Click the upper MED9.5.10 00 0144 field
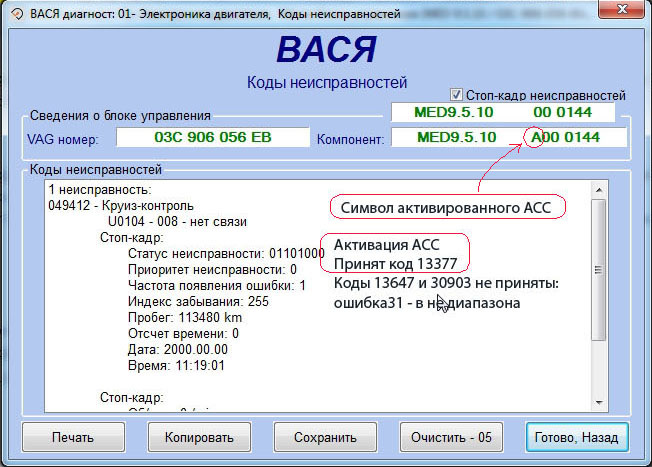652x467 pixels. point(503,112)
